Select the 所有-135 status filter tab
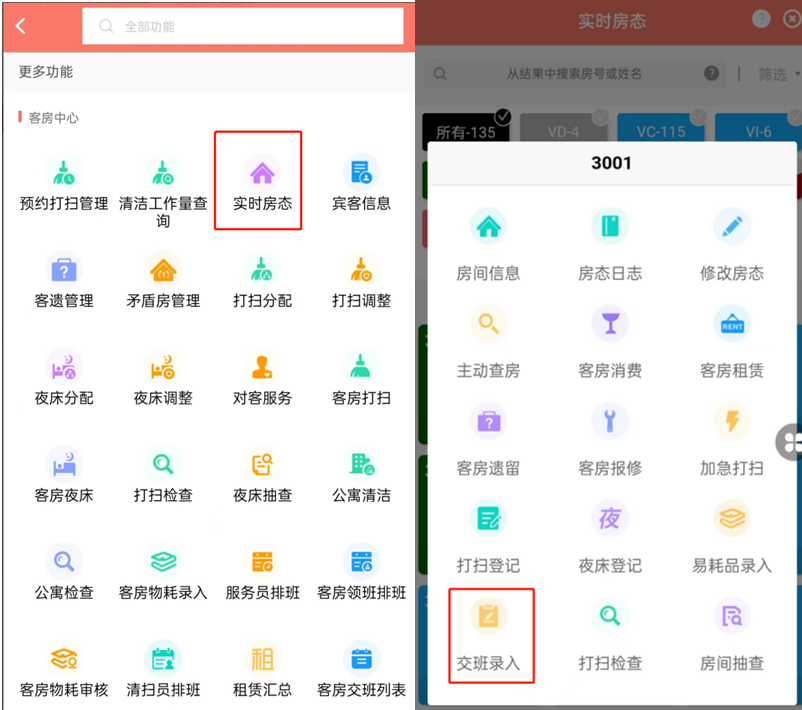Image resolution: width=802 pixels, height=710 pixels. 466,128
